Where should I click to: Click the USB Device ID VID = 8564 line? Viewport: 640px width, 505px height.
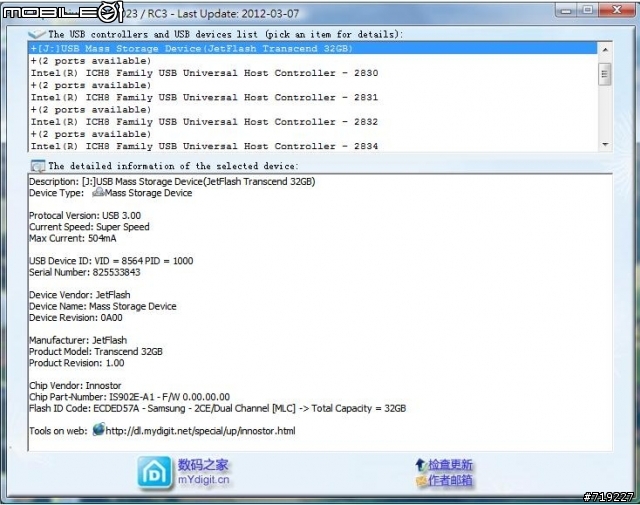click(x=111, y=260)
